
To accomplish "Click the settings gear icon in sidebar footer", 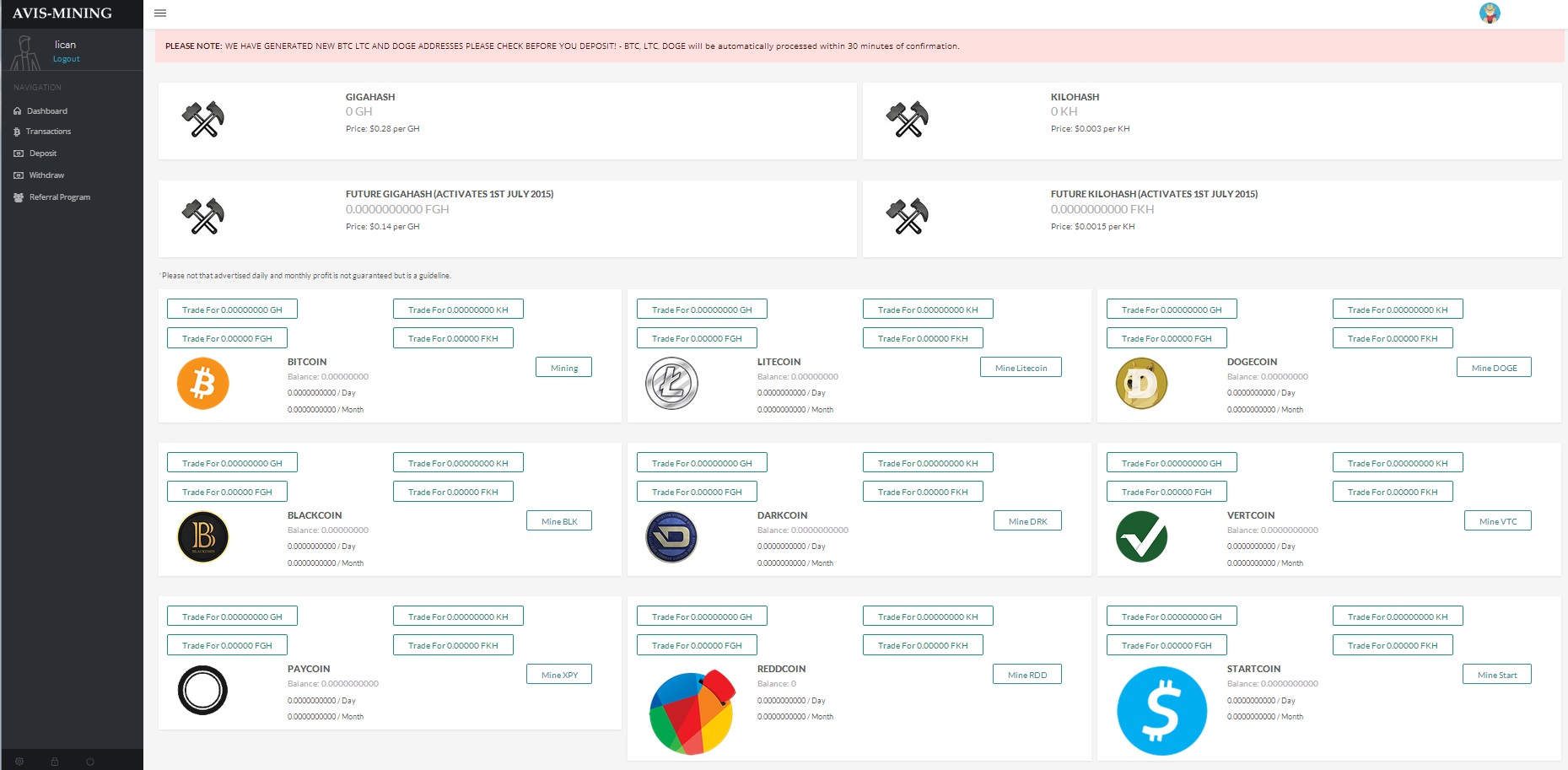I will click(19, 762).
